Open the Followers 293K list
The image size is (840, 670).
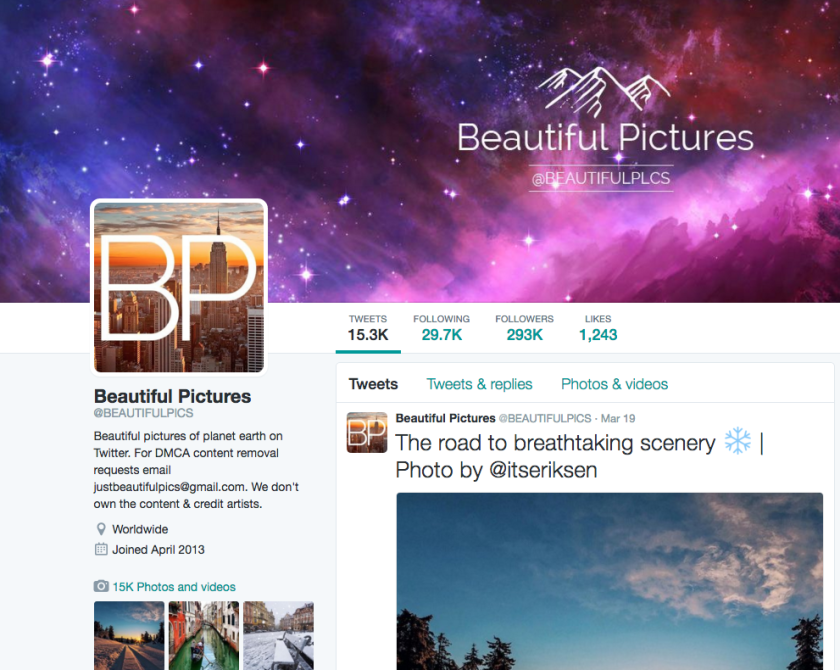coord(524,328)
